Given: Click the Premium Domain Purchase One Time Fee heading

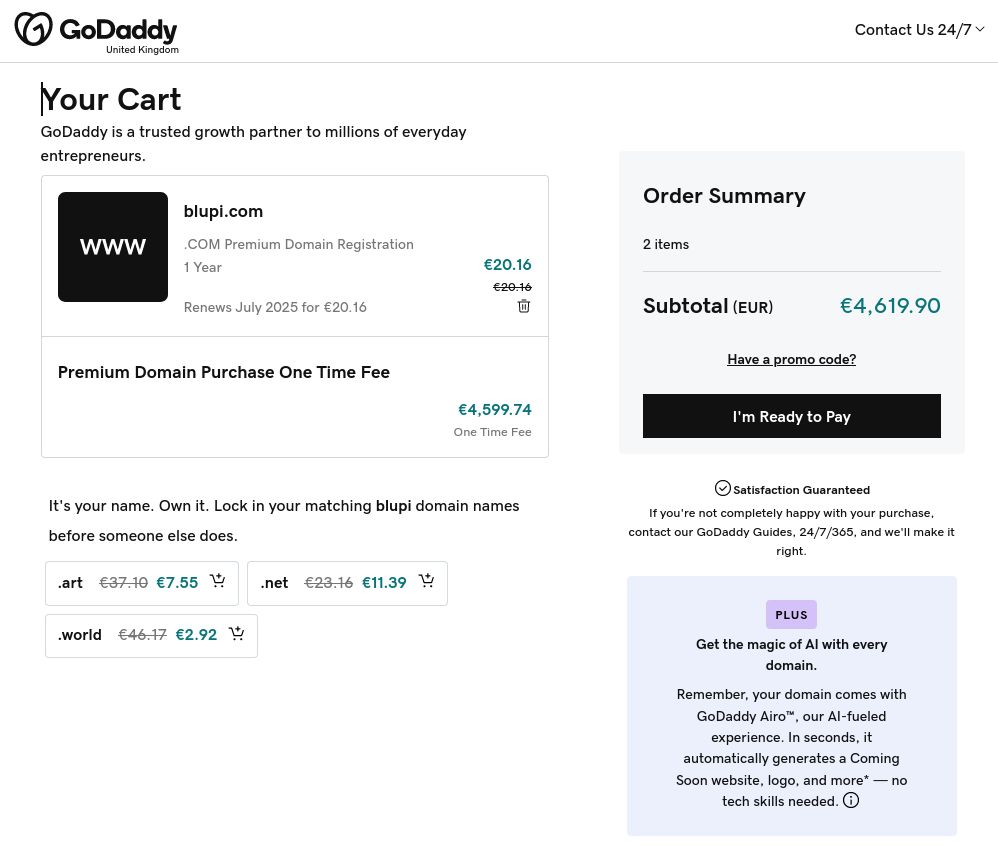Looking at the screenshot, I should (x=224, y=372).
